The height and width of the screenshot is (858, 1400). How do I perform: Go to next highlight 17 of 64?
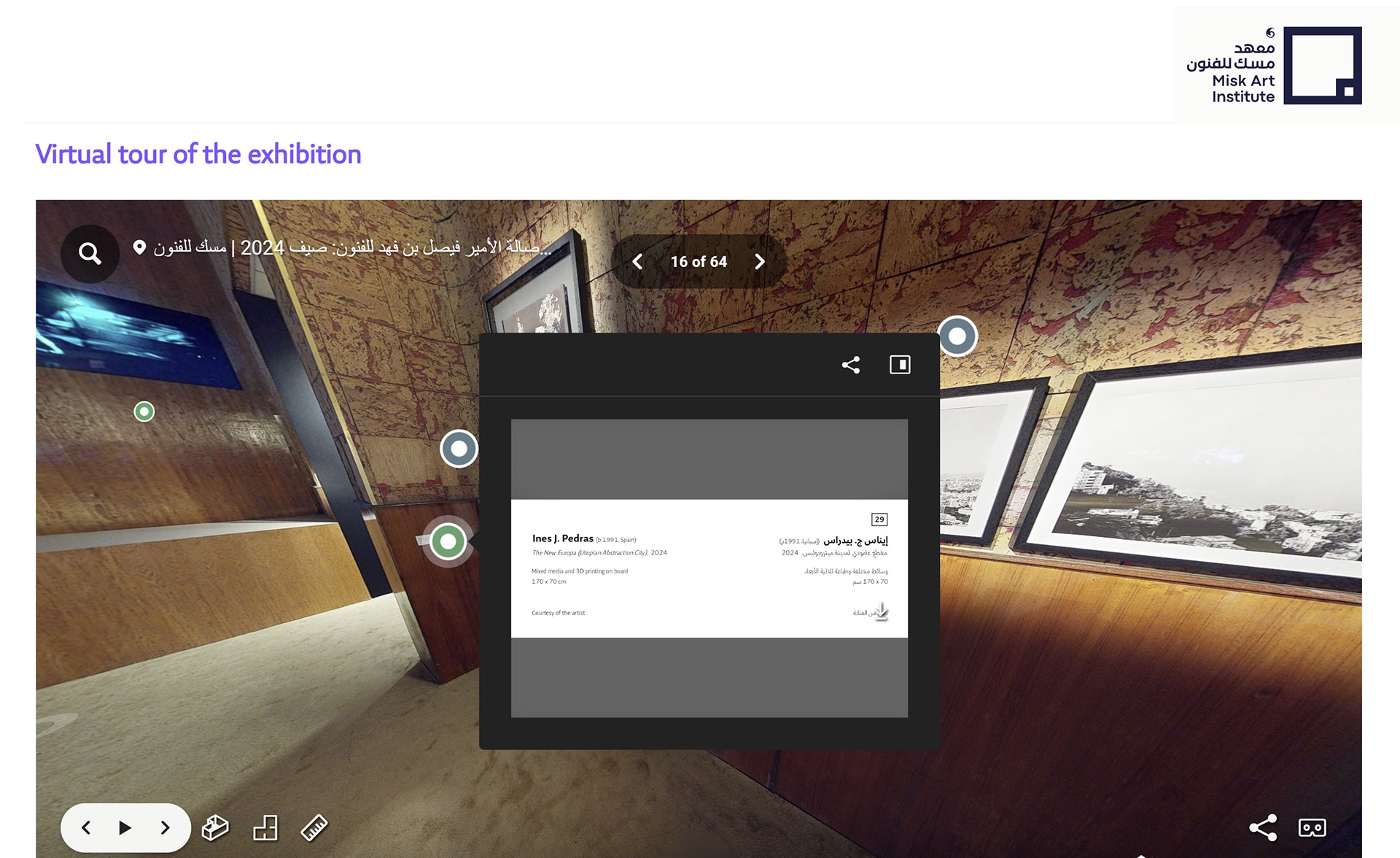760,261
